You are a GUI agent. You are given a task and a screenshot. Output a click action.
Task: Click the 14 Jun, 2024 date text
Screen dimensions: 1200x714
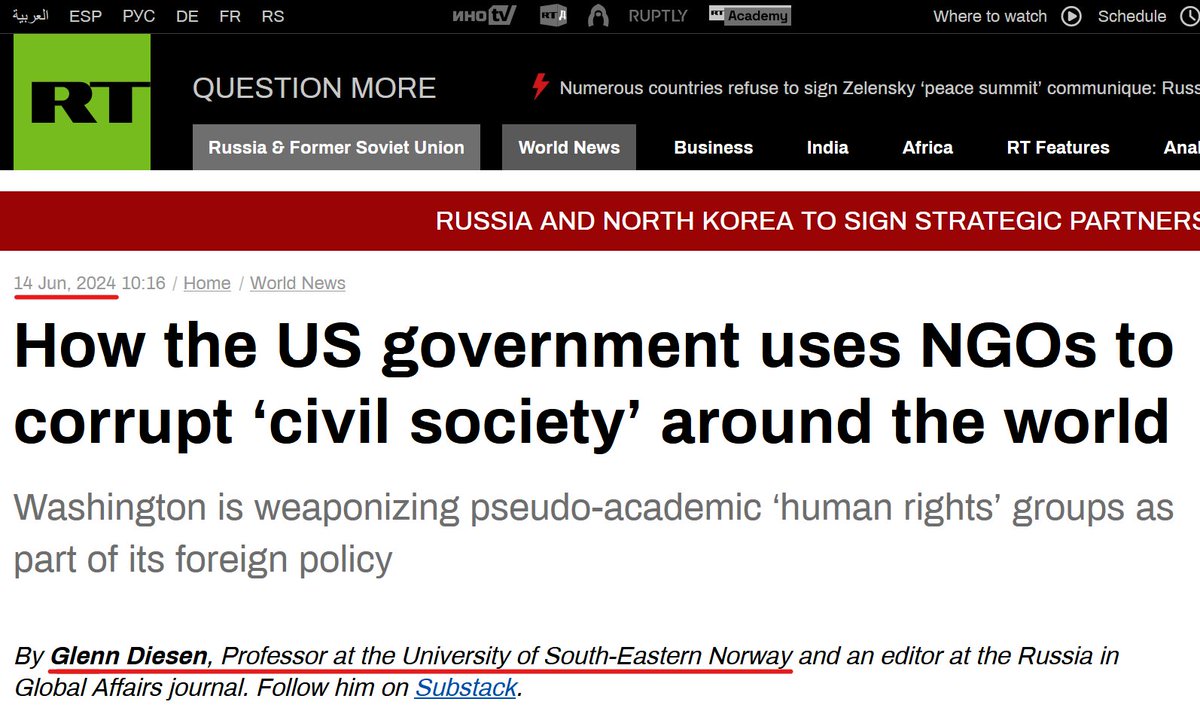point(65,283)
